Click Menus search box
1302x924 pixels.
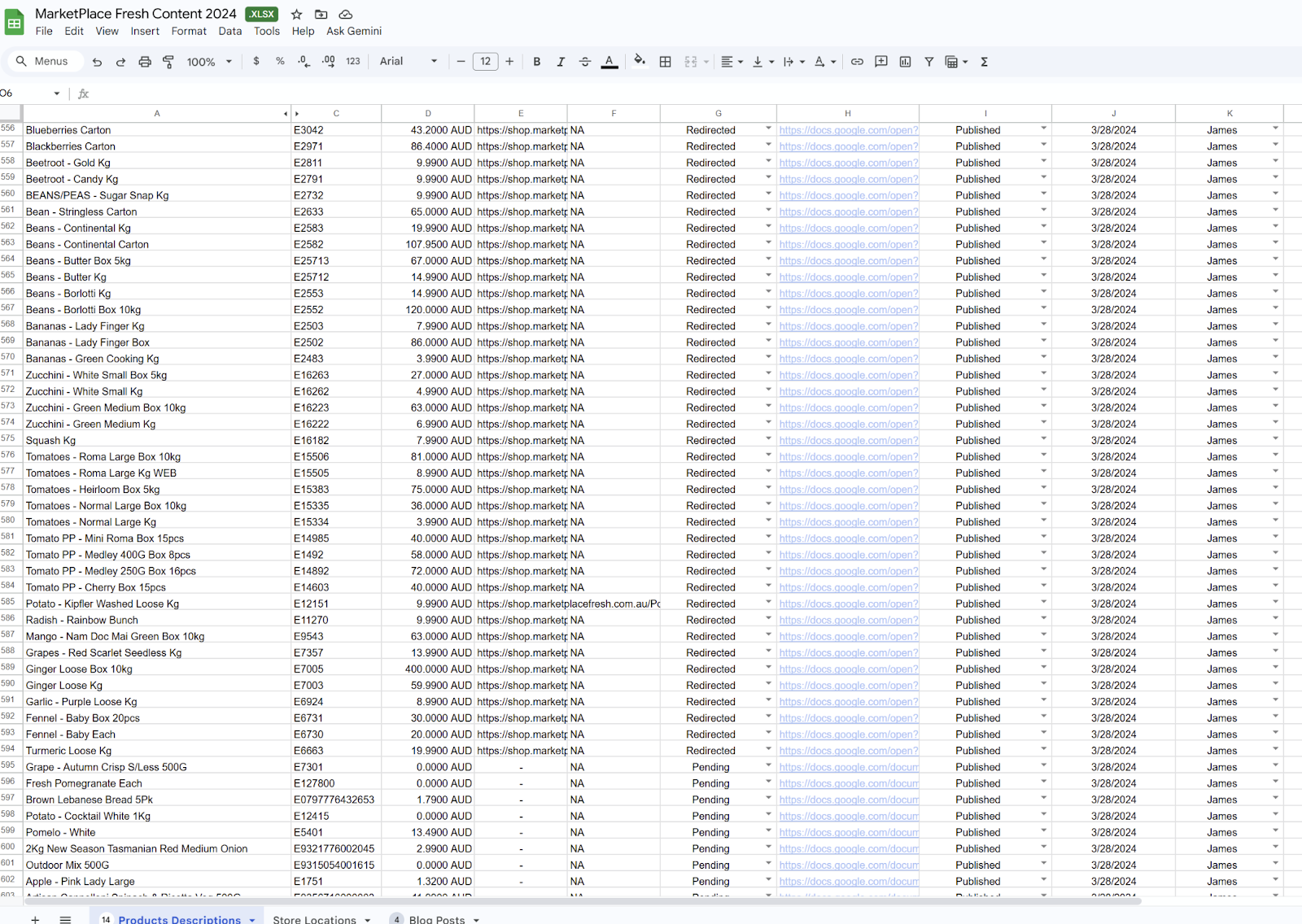[45, 61]
